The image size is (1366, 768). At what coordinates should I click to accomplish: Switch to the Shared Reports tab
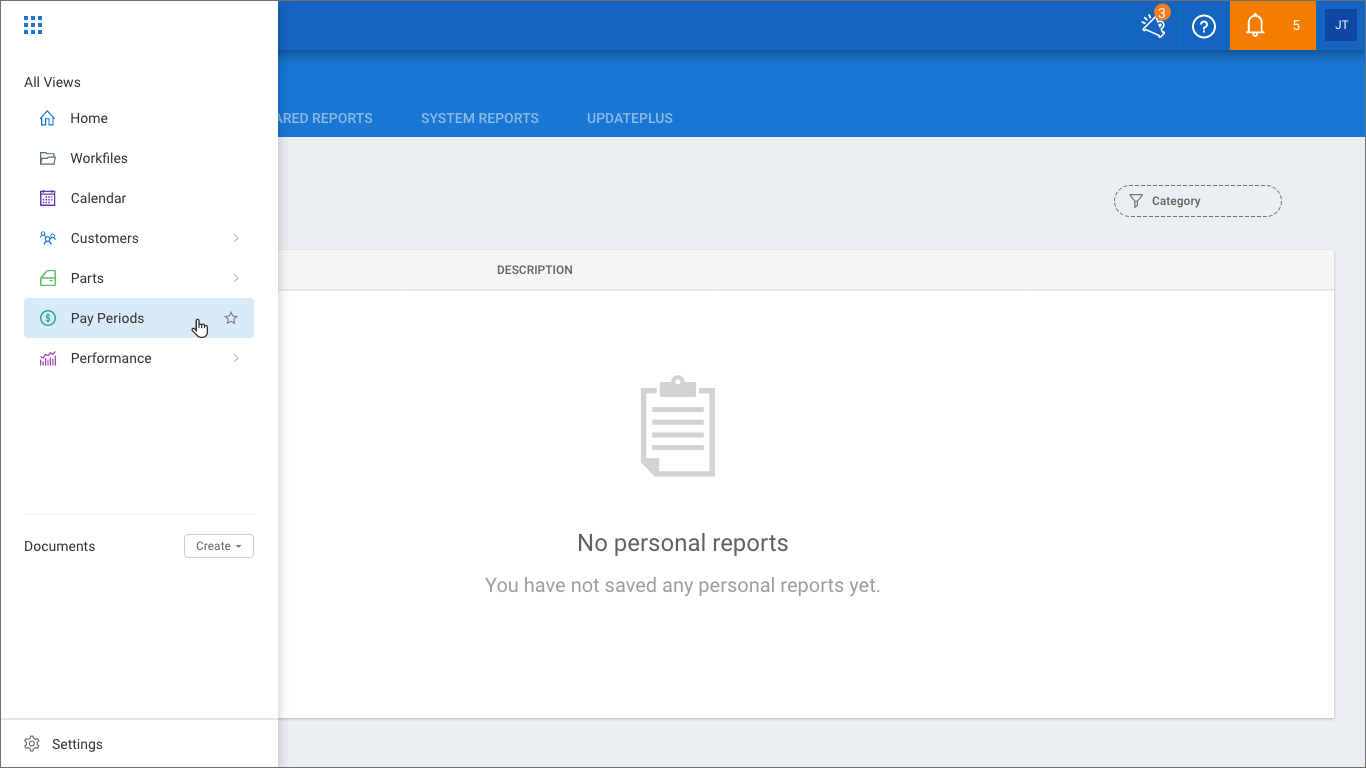tap(325, 118)
